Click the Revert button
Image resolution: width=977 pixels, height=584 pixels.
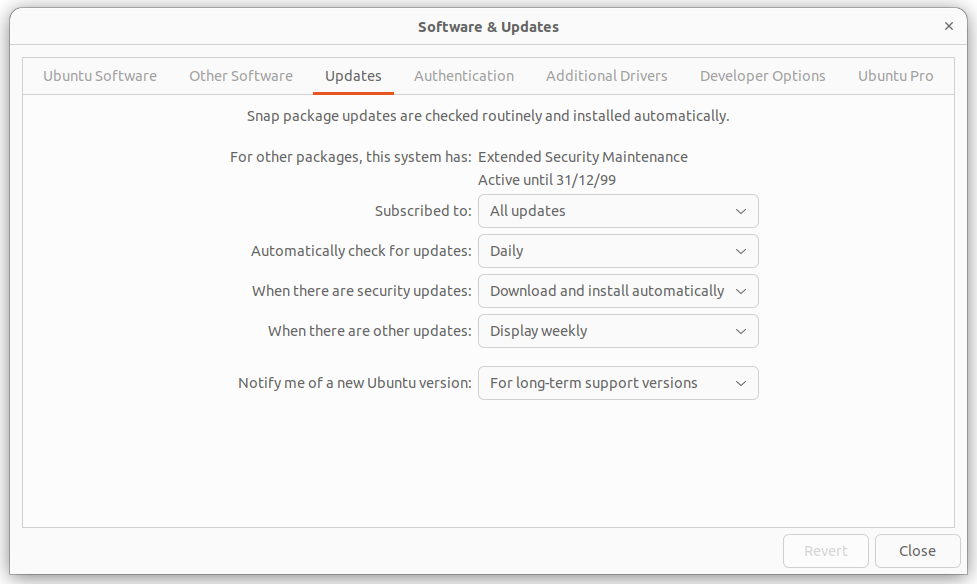[826, 551]
